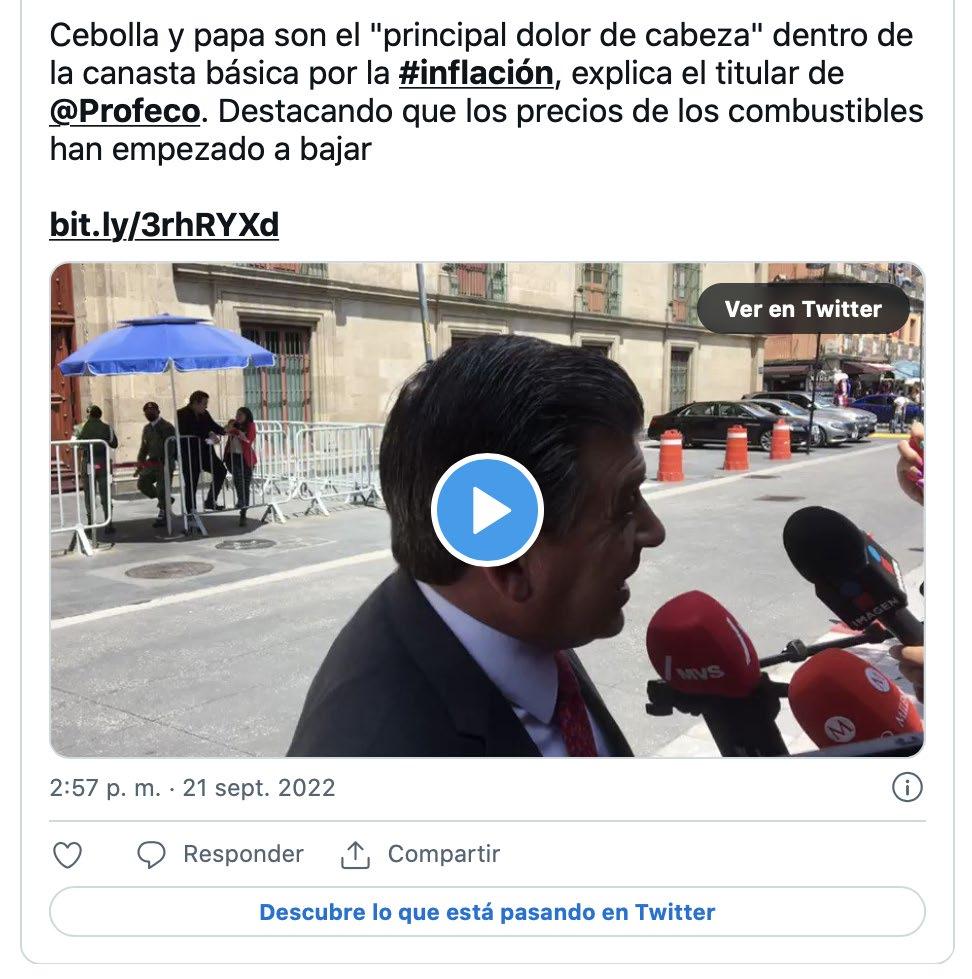This screenshot has width=972, height=979.
Task: Play the embedded tweet video
Action: click(487, 510)
